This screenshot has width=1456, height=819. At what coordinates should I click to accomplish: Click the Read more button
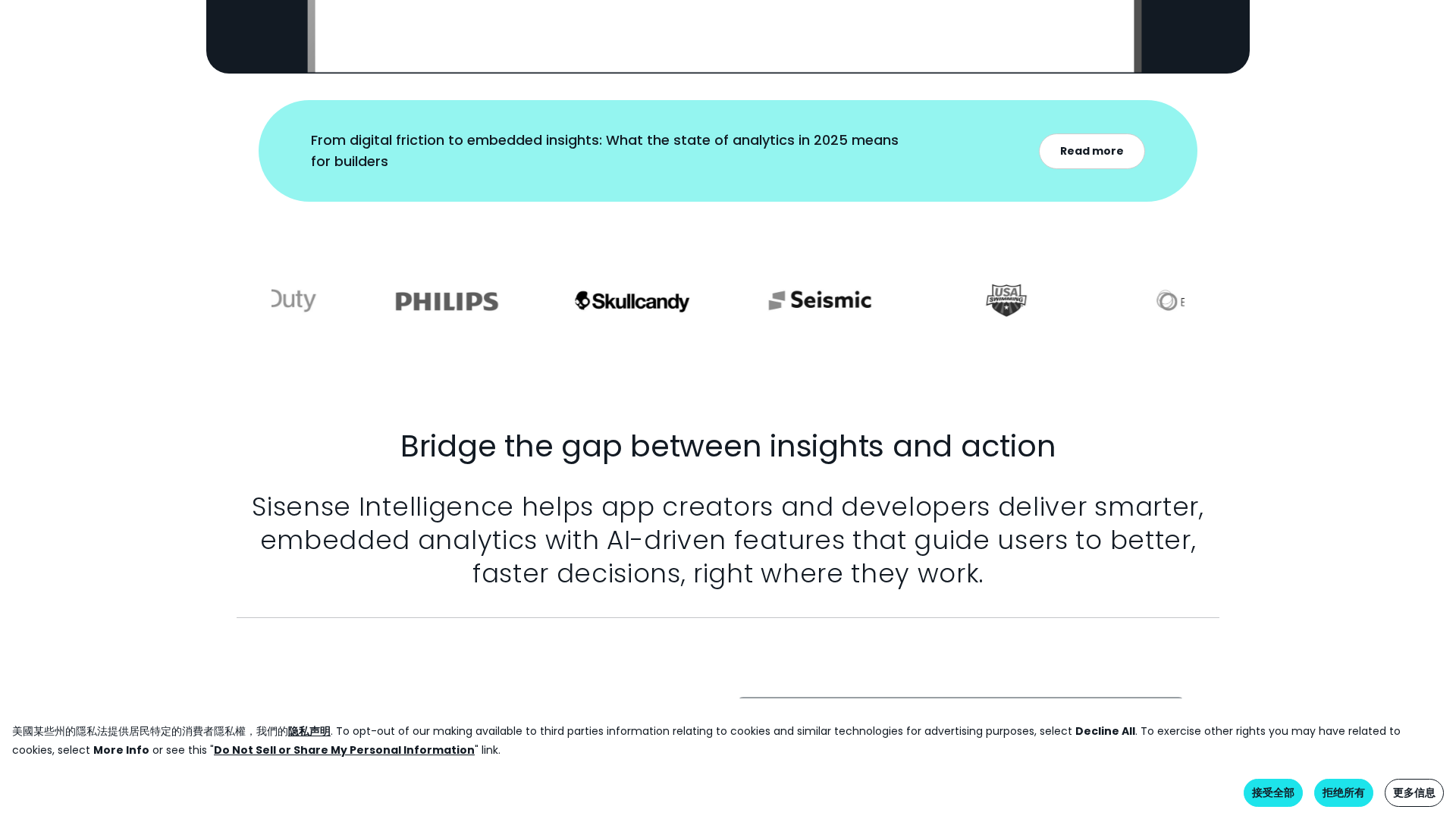[1092, 151]
